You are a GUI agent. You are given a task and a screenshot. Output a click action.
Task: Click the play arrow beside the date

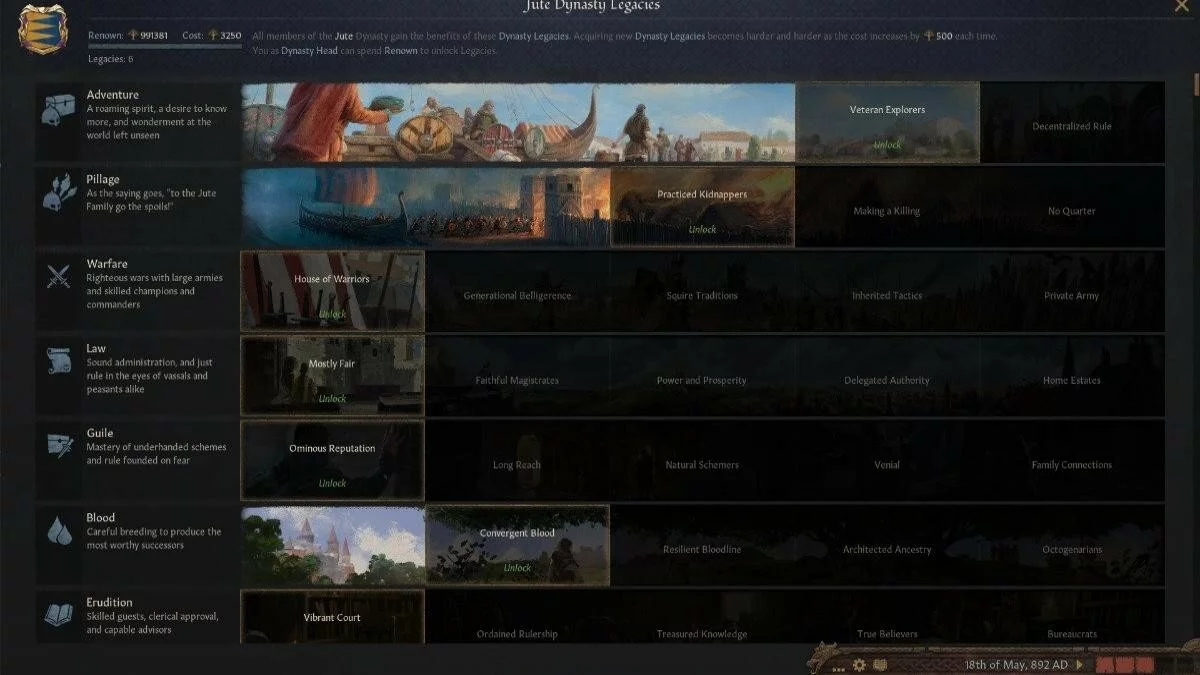click(1077, 665)
